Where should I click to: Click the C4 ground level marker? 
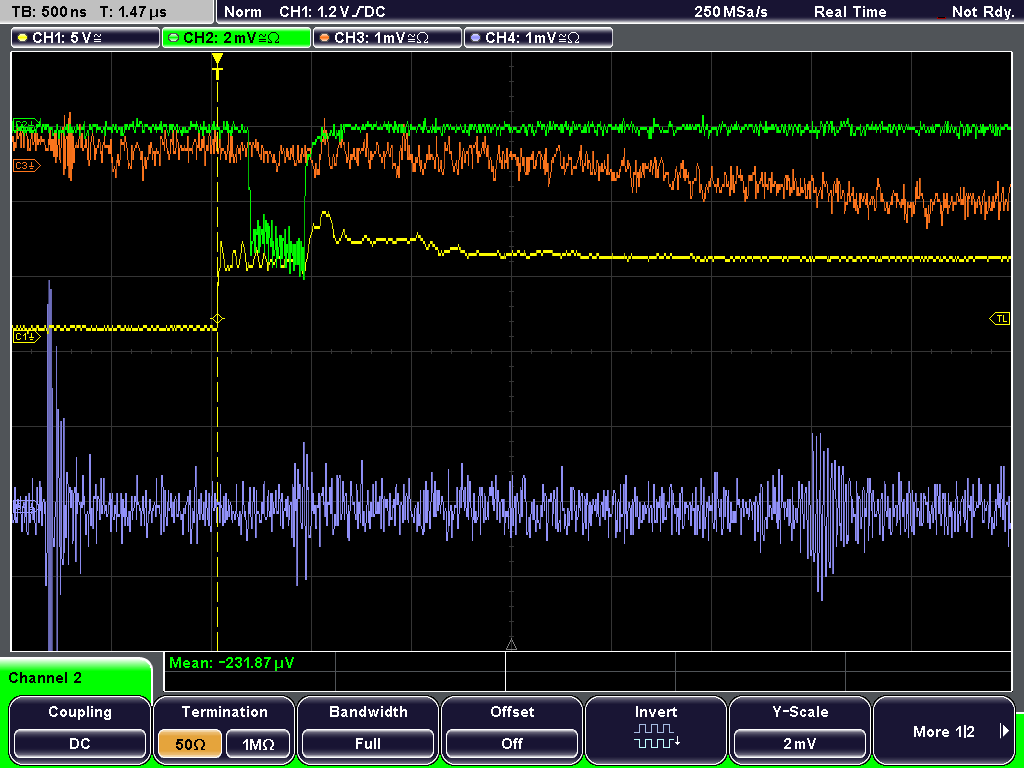25,507
